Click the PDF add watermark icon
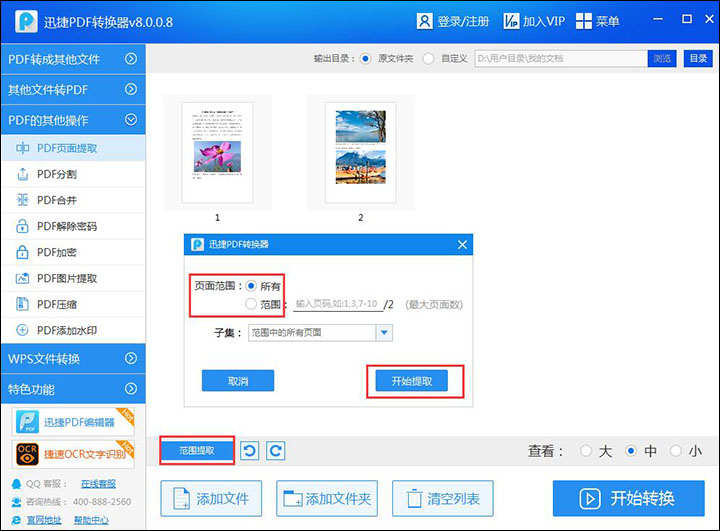The height and width of the screenshot is (531, 720). point(22,330)
